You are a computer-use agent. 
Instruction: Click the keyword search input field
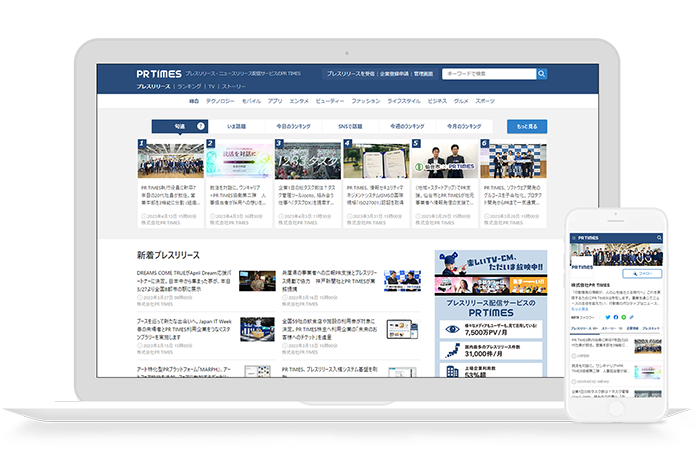pyautogui.click(x=489, y=74)
